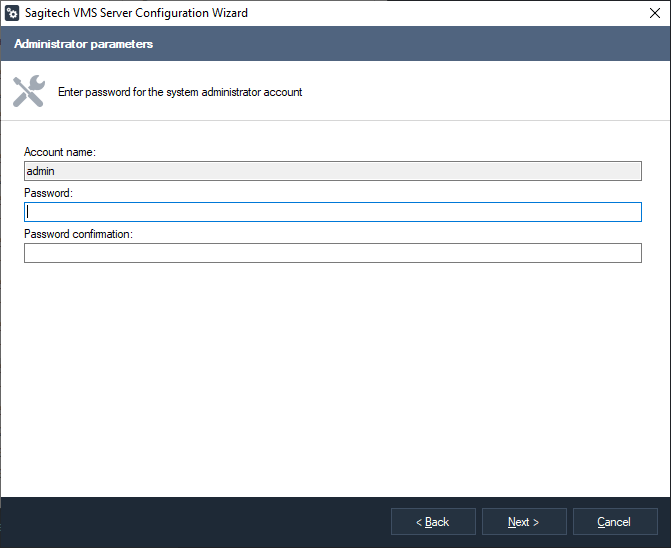Cancel the configuration wizard

(x=614, y=522)
